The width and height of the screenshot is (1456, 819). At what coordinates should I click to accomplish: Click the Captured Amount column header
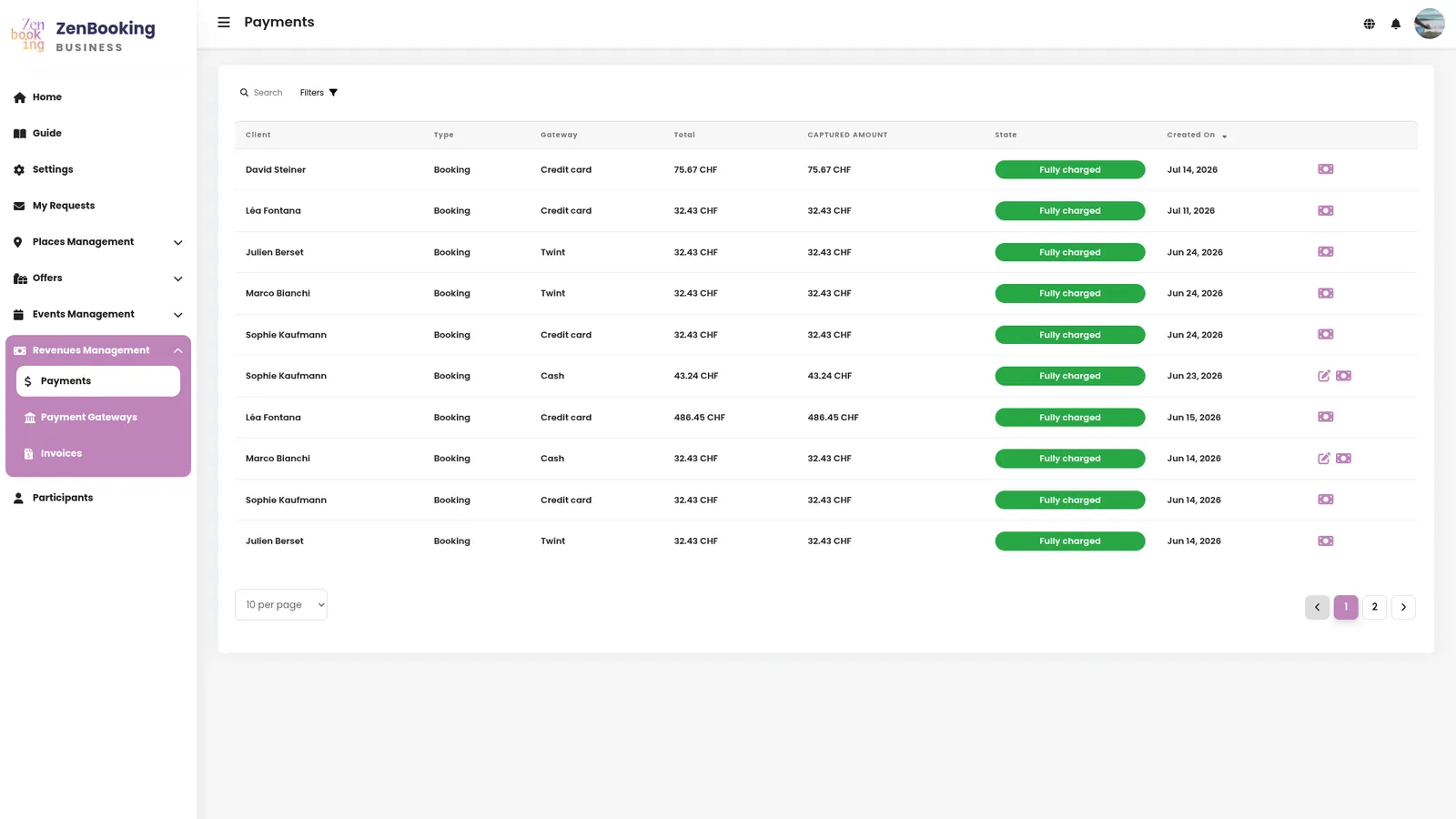[847, 135]
